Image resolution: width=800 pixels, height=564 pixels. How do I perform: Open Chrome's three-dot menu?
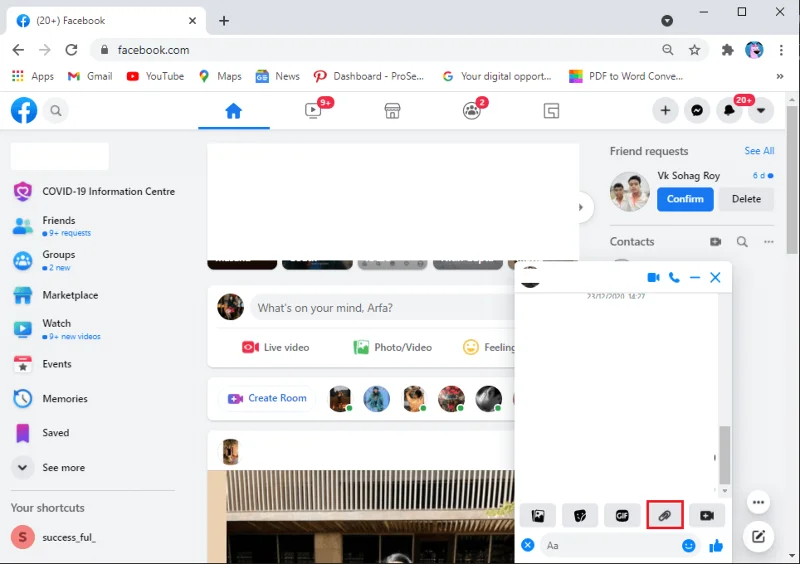[781, 50]
